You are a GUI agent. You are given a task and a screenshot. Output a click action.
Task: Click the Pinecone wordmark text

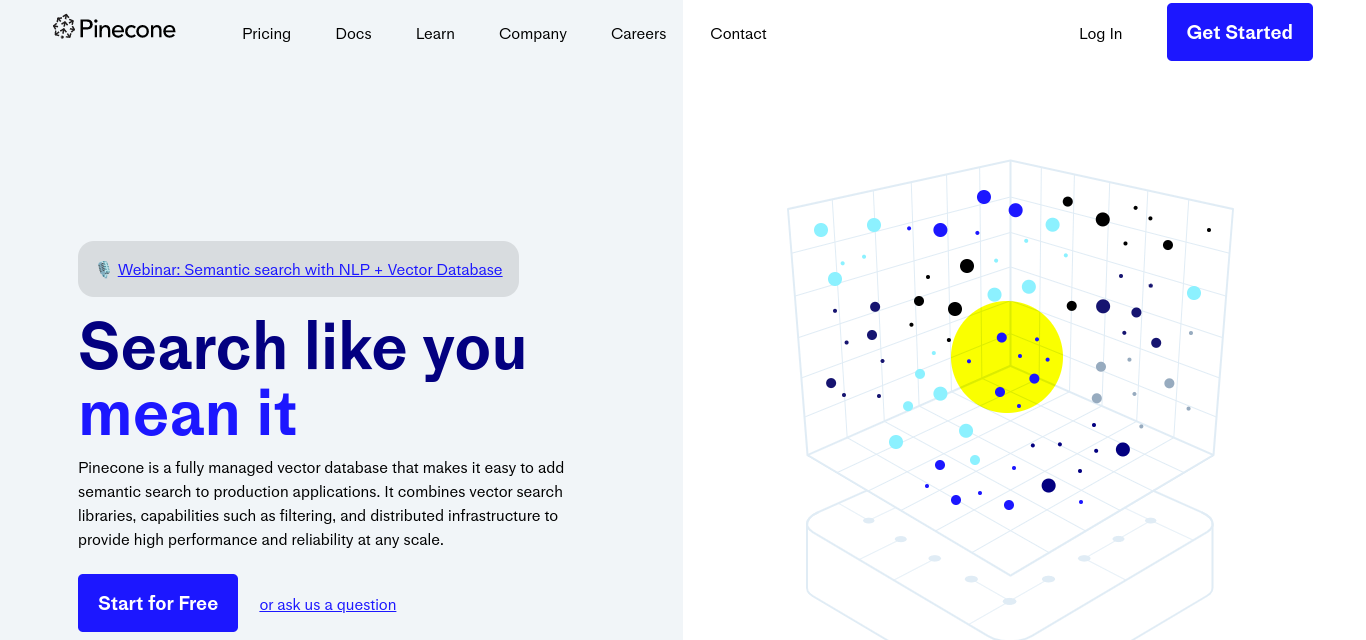(x=127, y=30)
